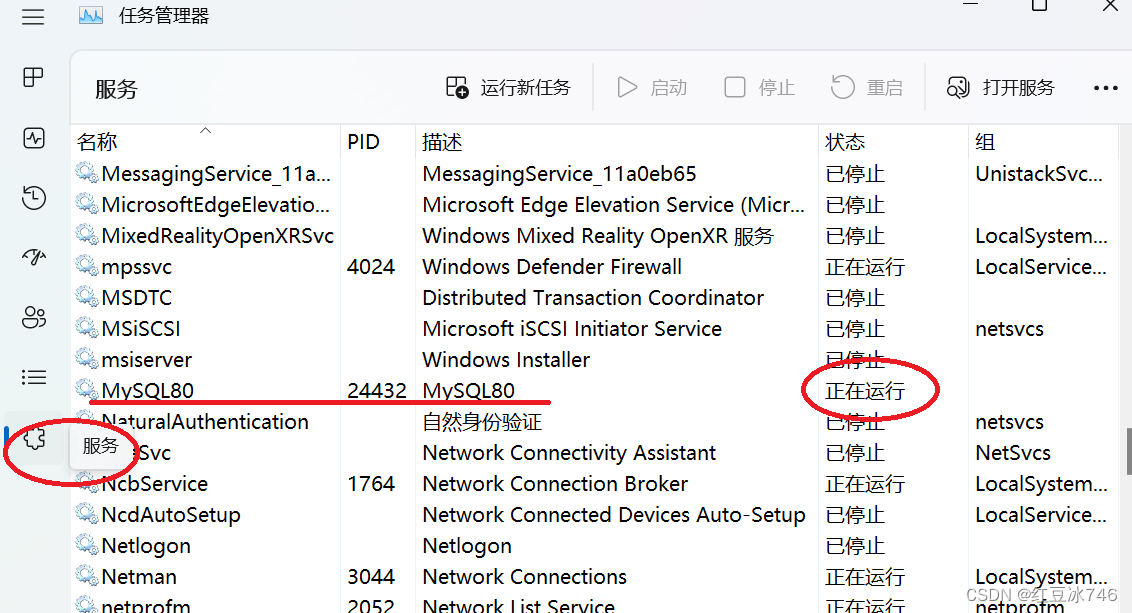Open the Performance sidebar icon
Viewport: 1132px width, 613px height.
point(33,138)
